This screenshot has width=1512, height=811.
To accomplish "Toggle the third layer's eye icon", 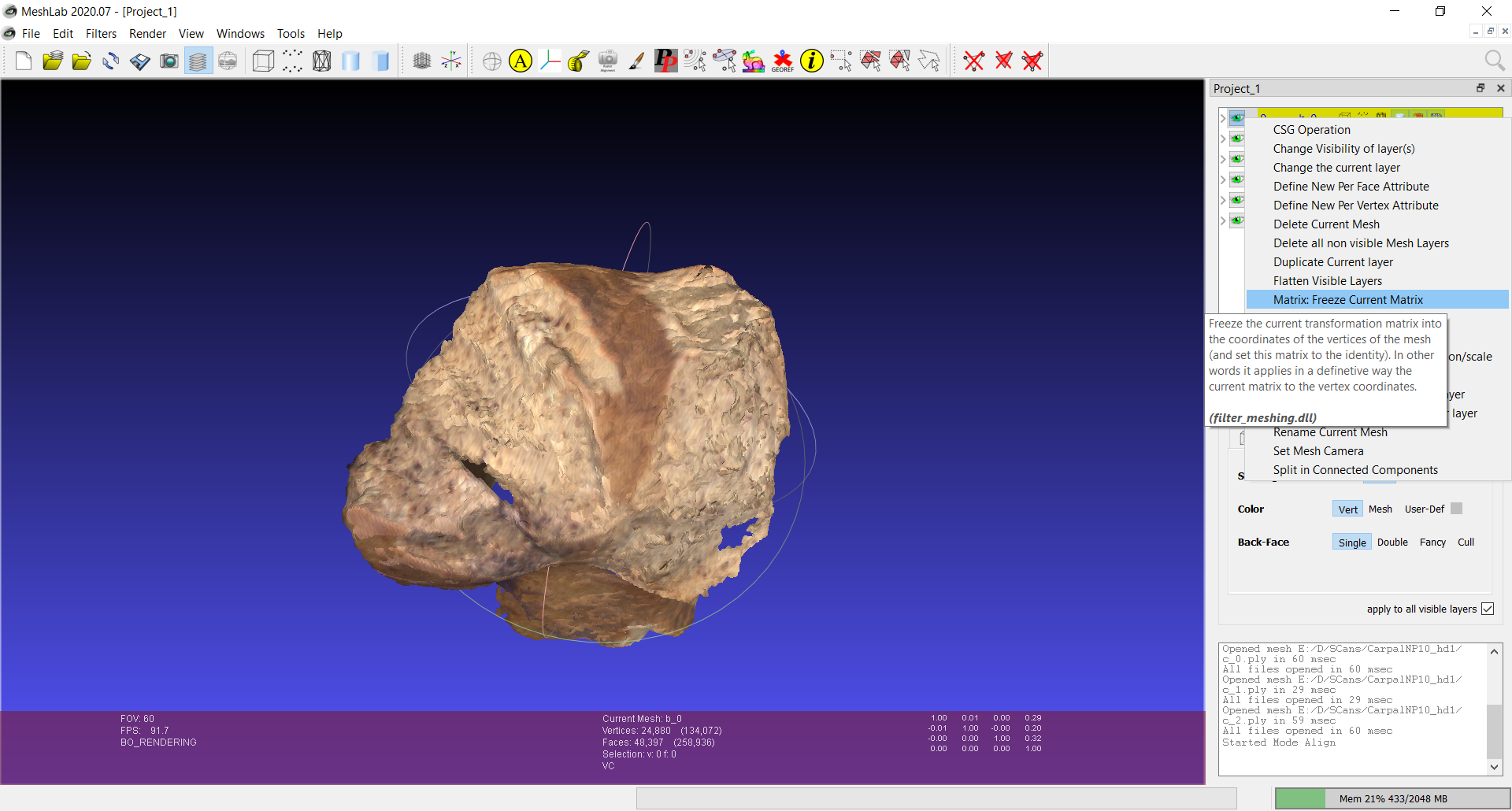I will click(x=1237, y=159).
